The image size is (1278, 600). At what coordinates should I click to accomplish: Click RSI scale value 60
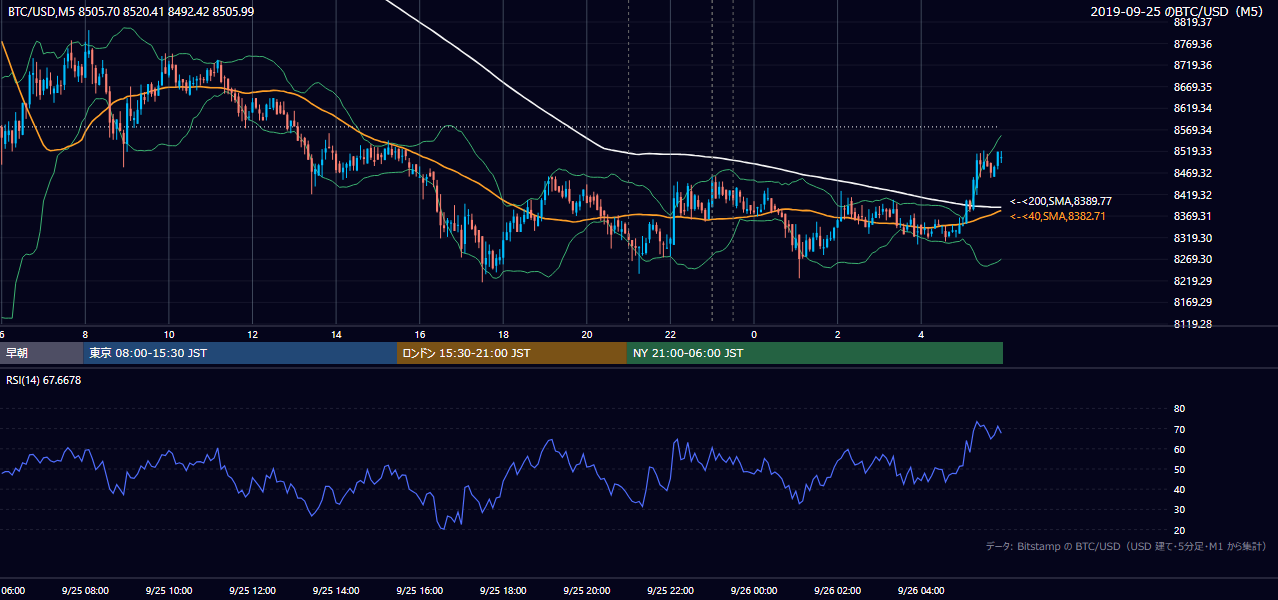[1179, 449]
